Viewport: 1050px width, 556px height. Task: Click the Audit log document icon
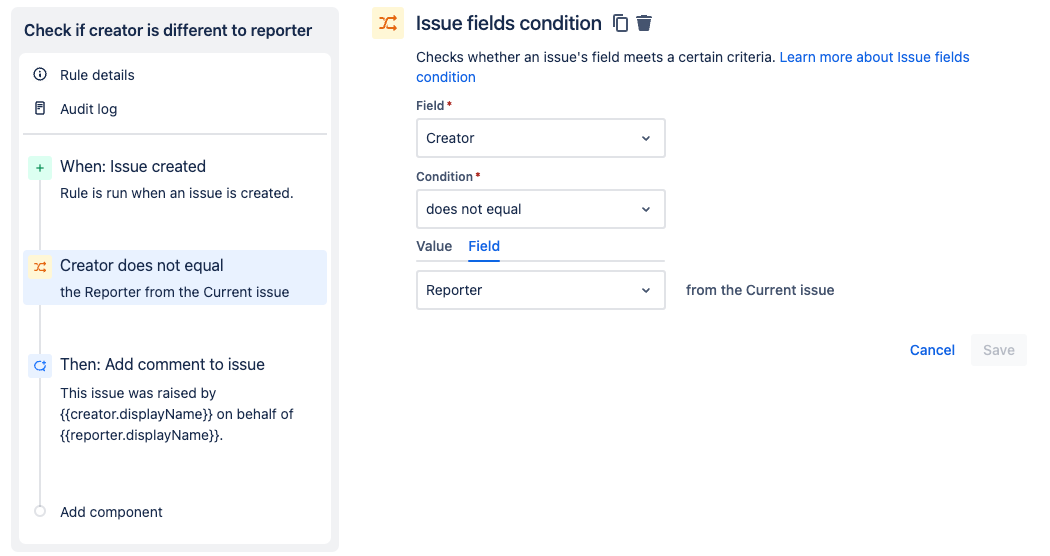tap(40, 108)
